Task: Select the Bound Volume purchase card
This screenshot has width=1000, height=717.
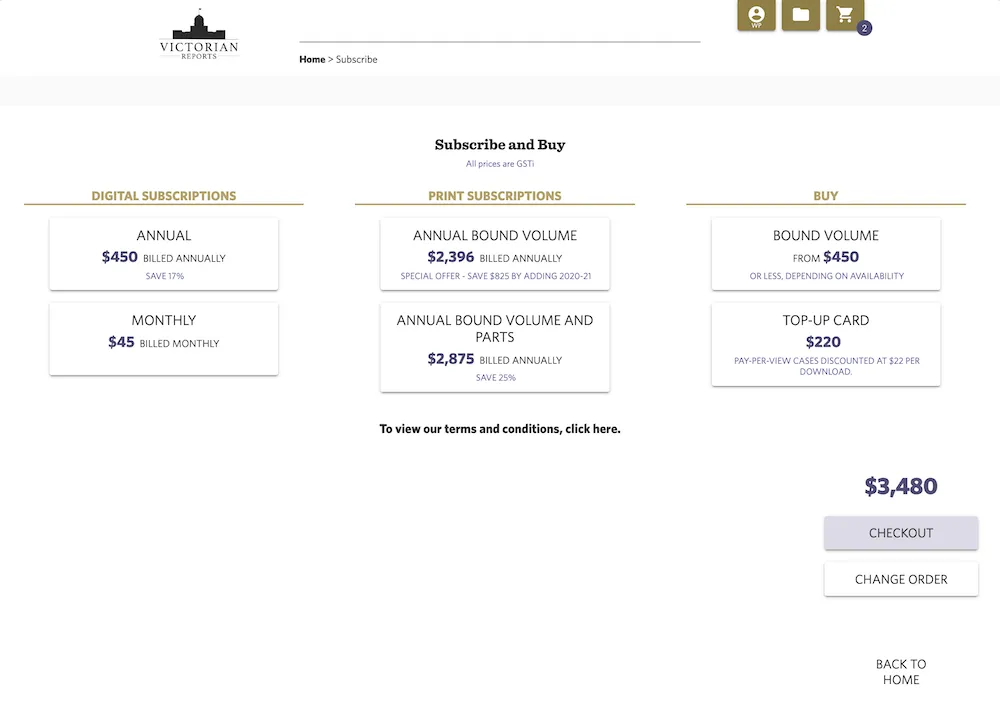Action: pos(825,253)
